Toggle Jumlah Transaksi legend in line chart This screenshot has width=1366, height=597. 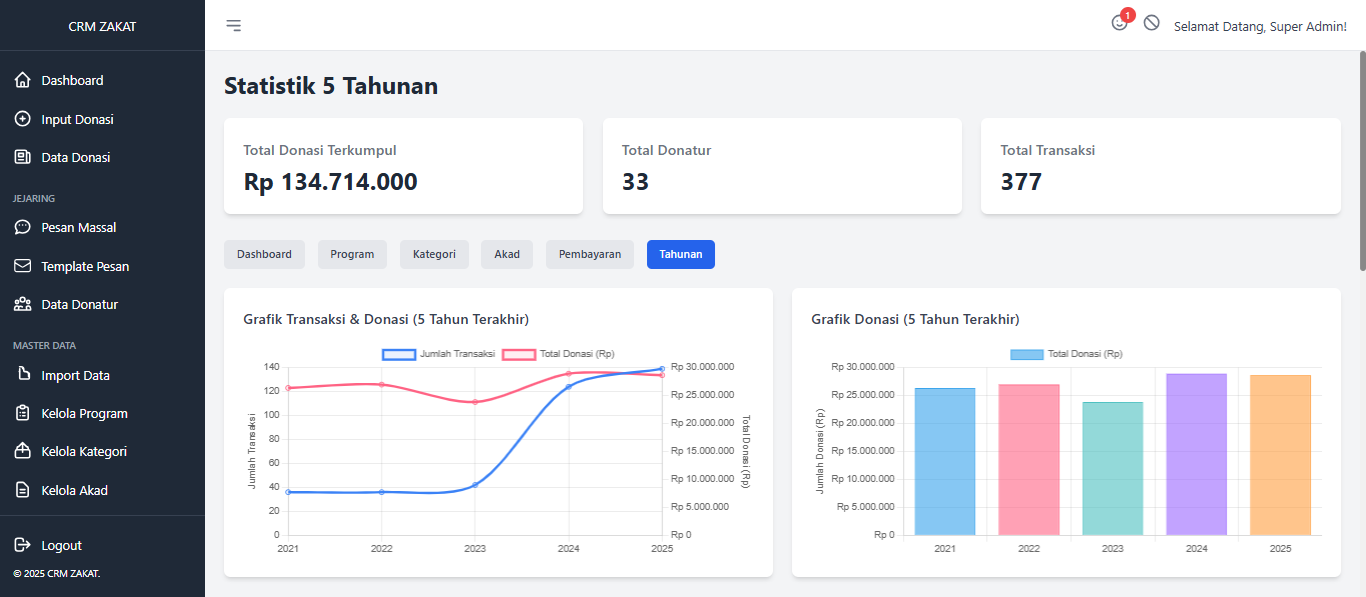click(439, 354)
